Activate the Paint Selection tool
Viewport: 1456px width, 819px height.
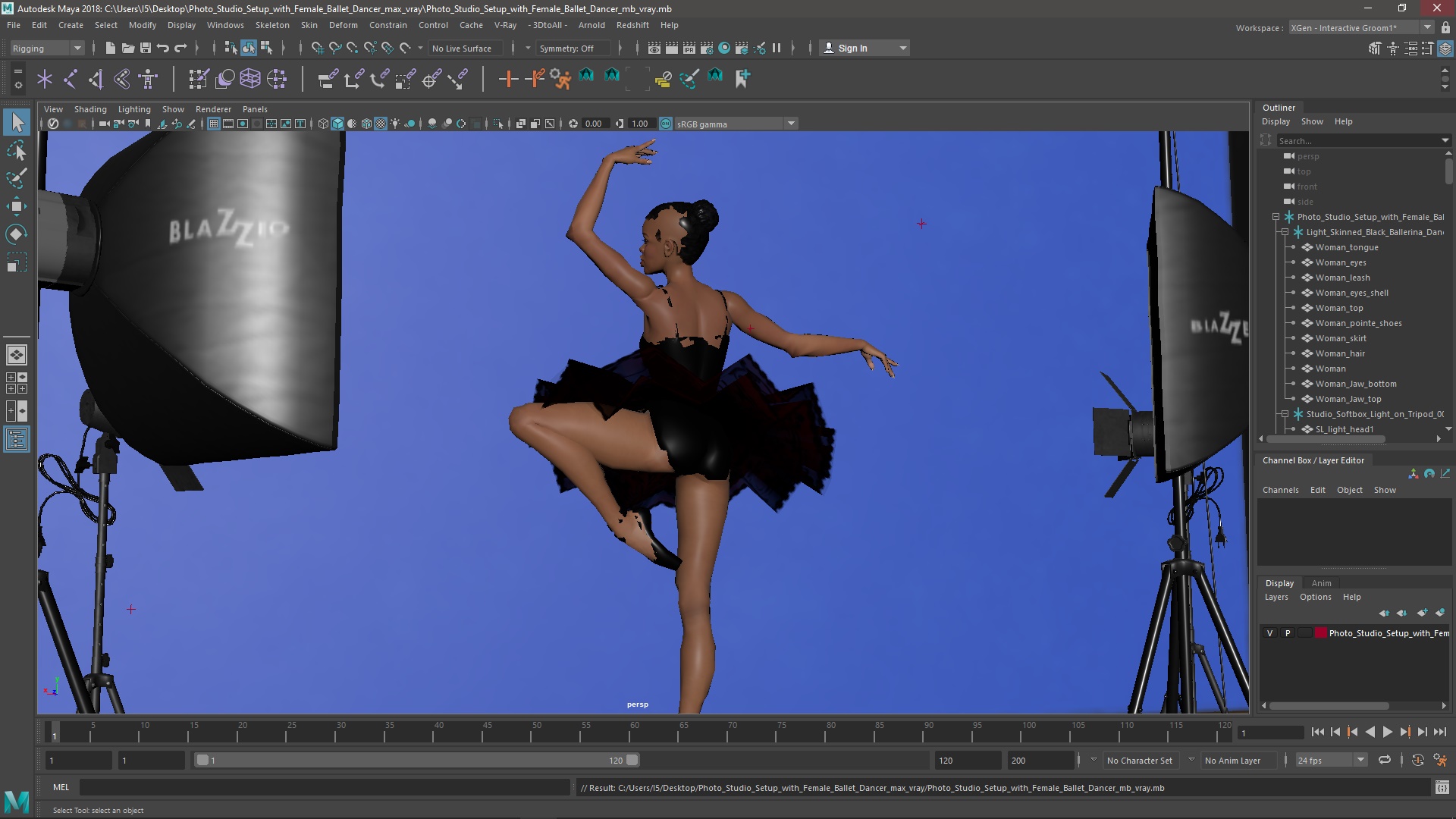point(17,178)
